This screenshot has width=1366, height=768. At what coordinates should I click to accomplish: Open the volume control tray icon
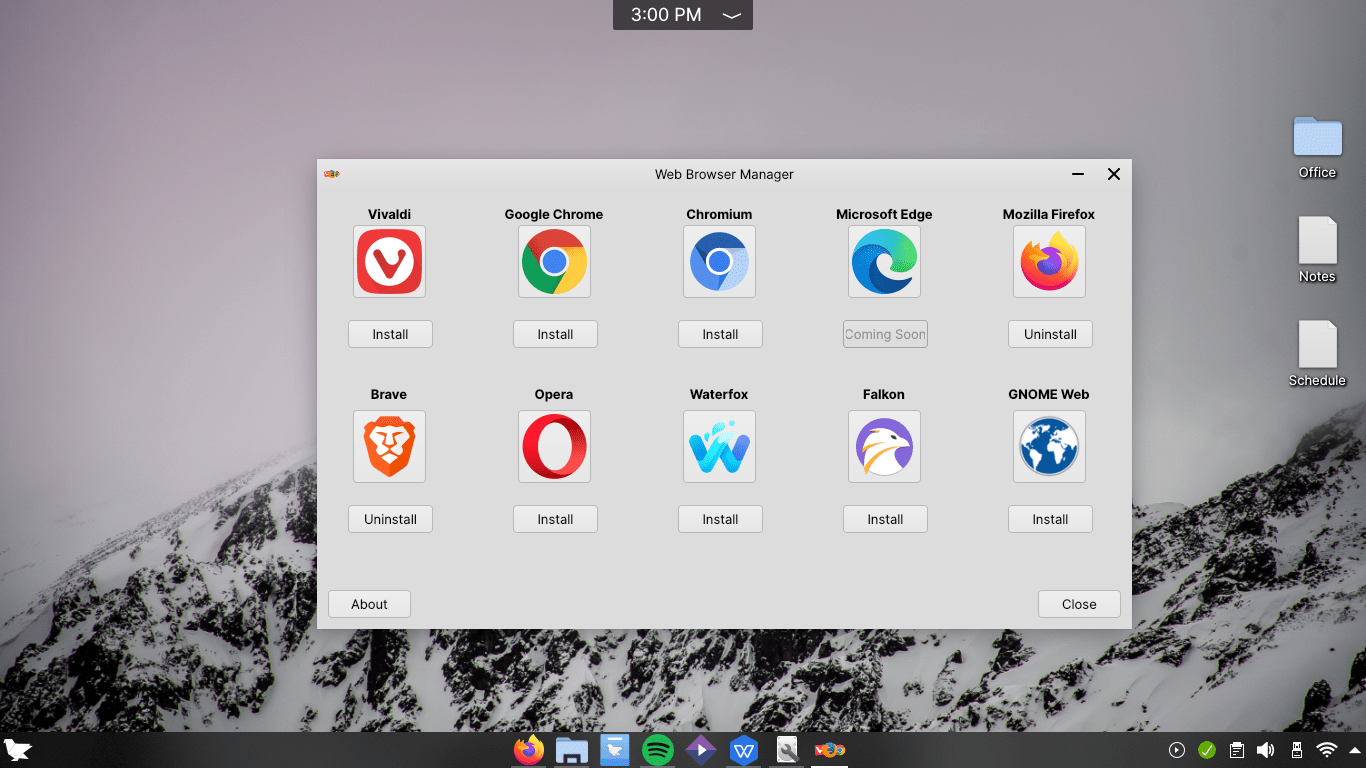tap(1266, 750)
